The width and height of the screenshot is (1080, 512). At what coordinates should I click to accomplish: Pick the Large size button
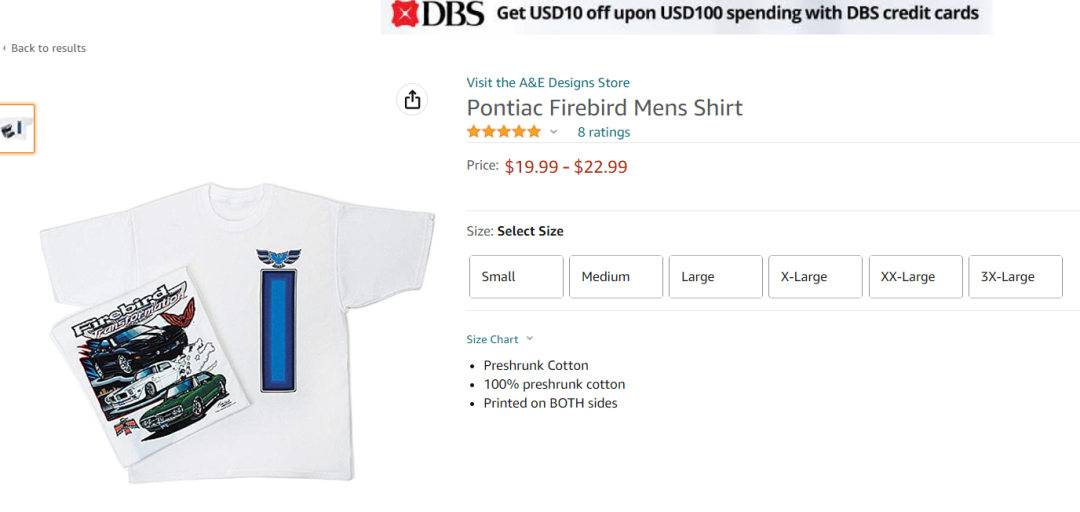click(x=716, y=277)
